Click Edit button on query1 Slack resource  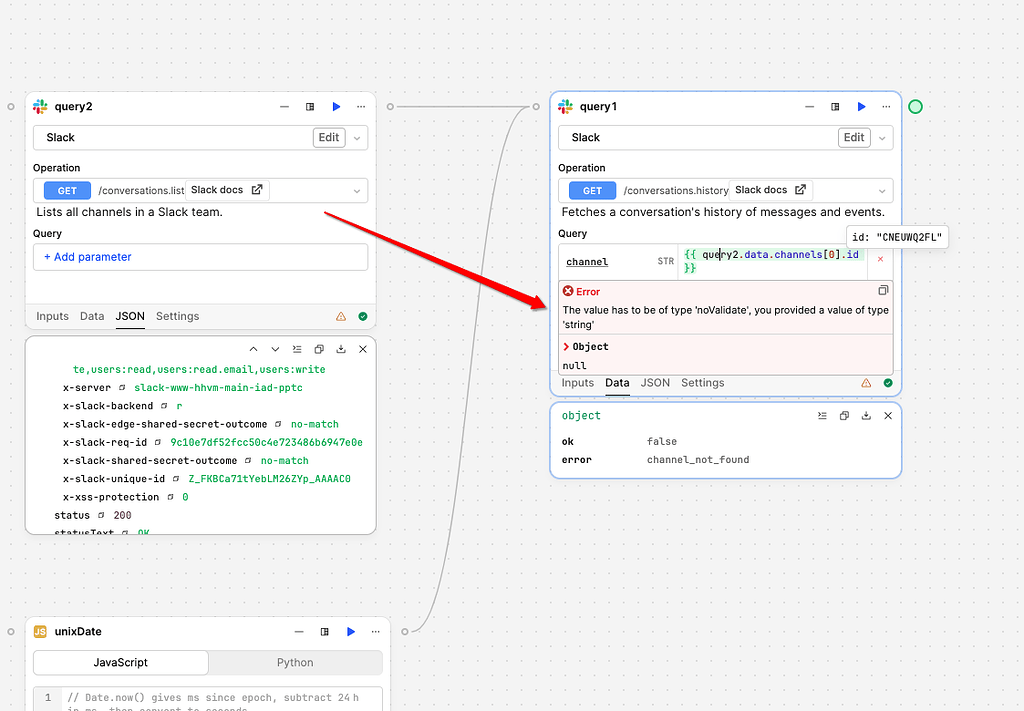pyautogui.click(x=854, y=138)
